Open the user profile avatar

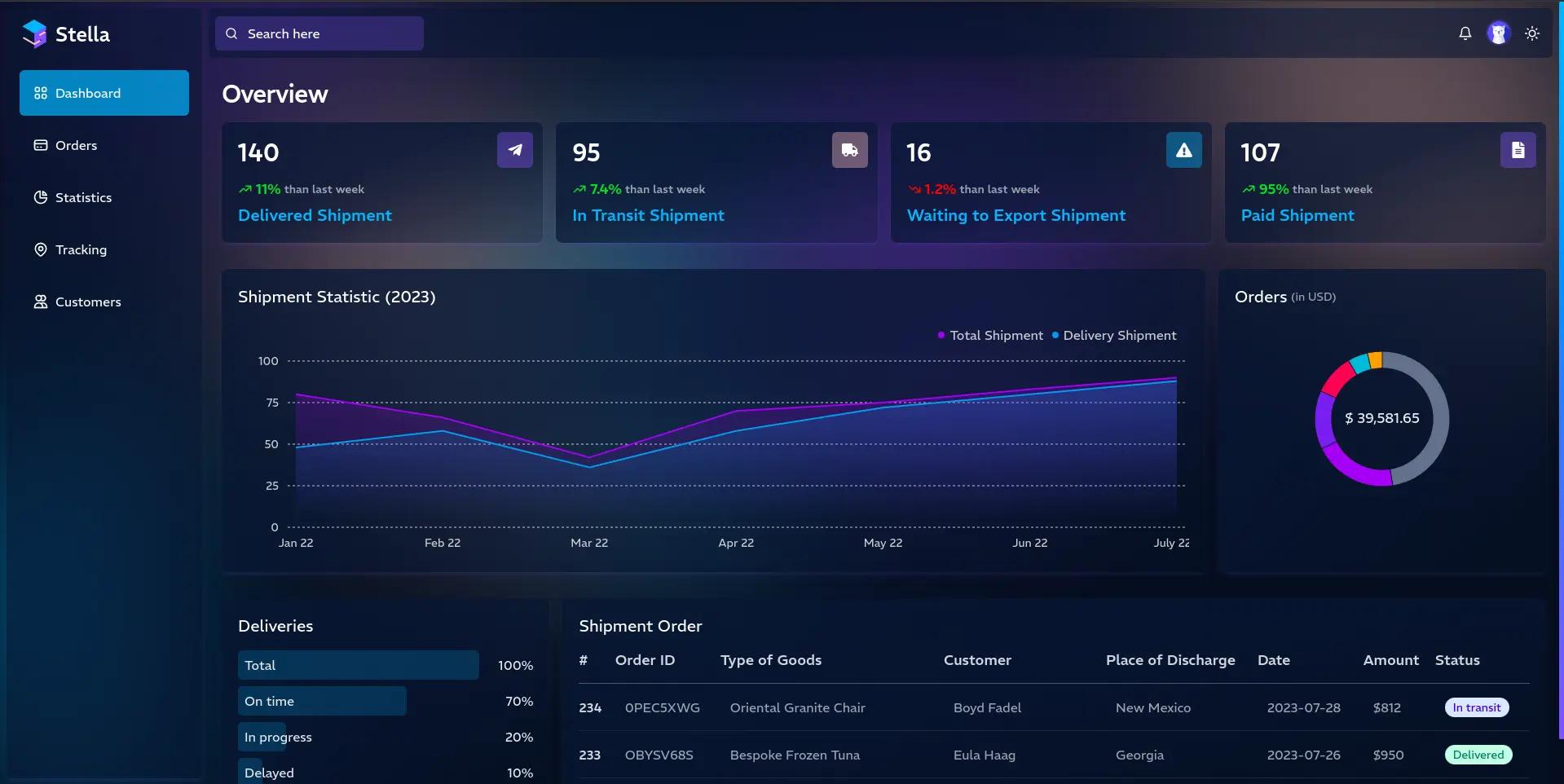click(1498, 33)
